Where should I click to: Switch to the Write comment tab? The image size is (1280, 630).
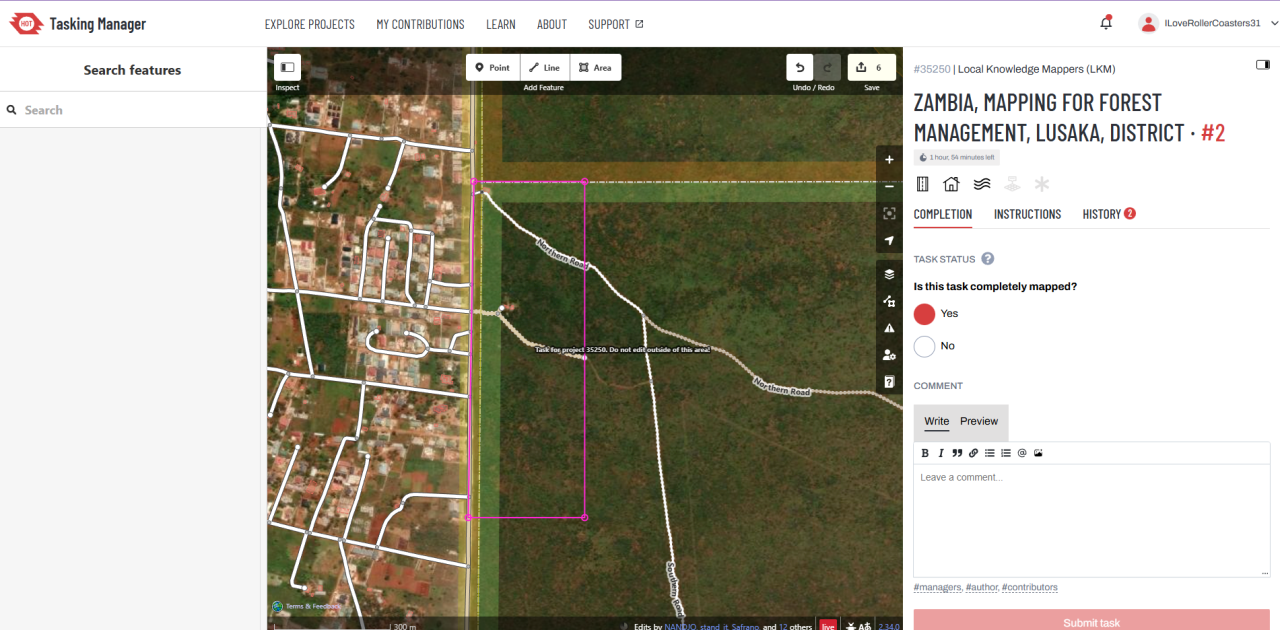tap(937, 421)
